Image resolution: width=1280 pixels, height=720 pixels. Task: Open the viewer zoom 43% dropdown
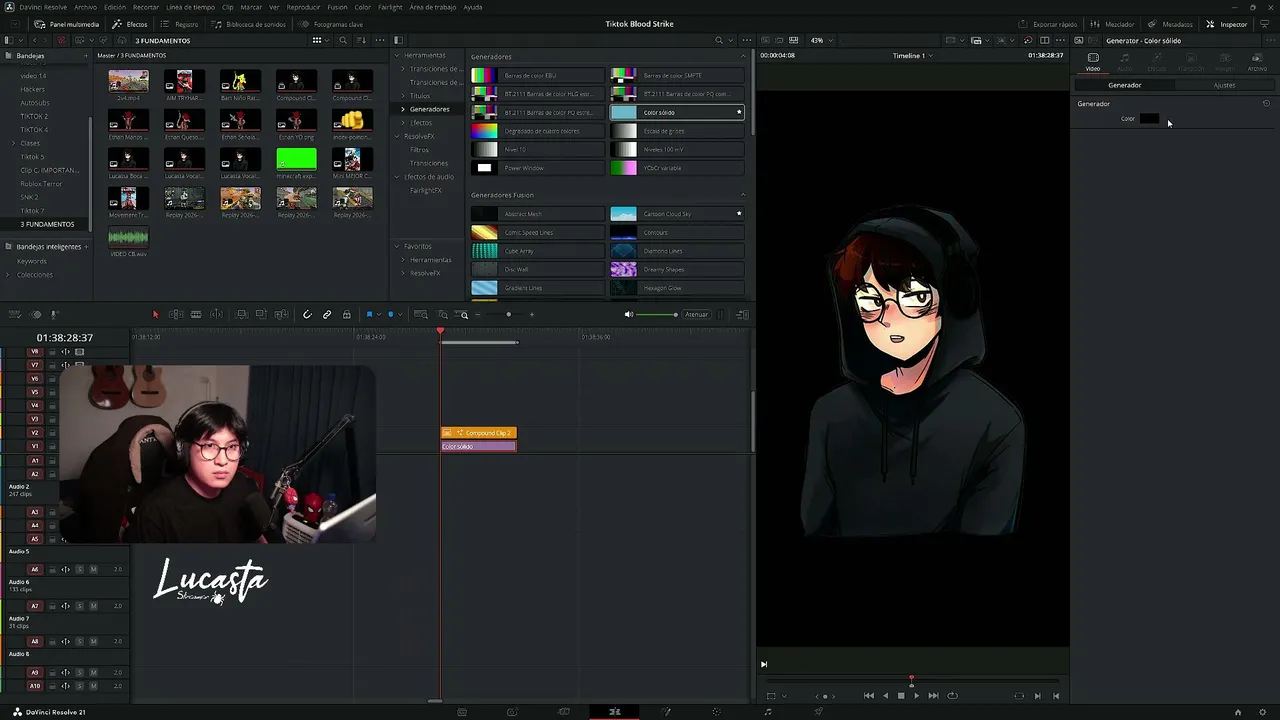pos(821,41)
